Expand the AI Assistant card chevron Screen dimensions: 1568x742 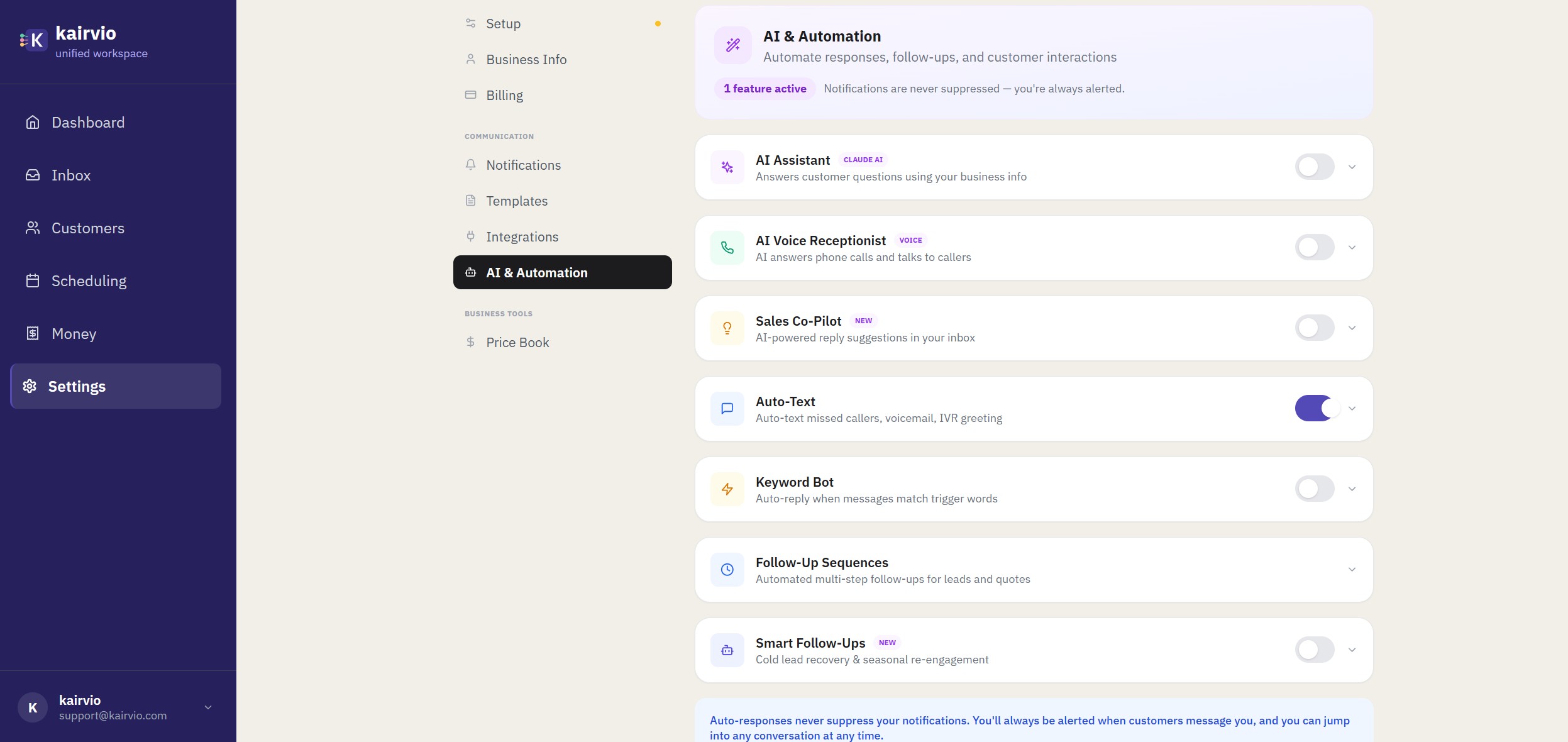(1352, 167)
